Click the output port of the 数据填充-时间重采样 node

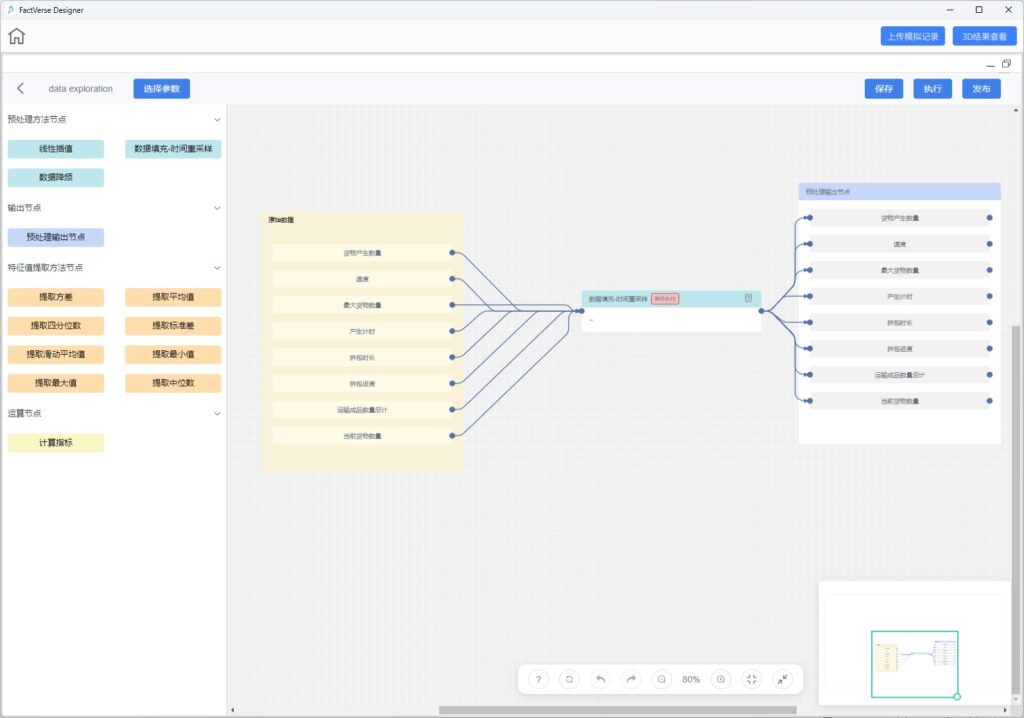[761, 311]
